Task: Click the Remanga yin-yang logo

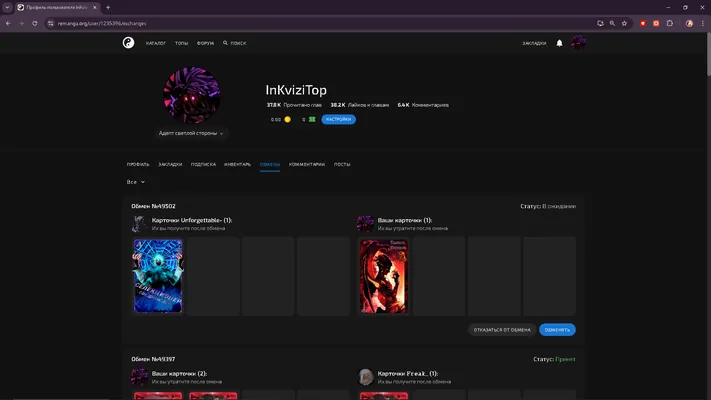Action: click(x=128, y=43)
